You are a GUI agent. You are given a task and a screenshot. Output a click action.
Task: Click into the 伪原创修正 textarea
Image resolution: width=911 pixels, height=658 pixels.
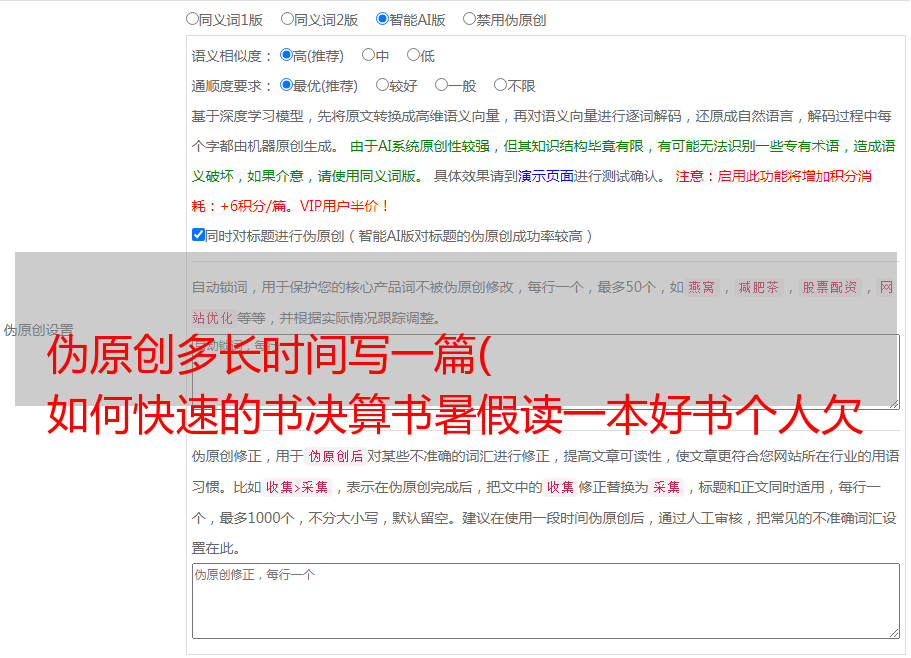coord(546,601)
